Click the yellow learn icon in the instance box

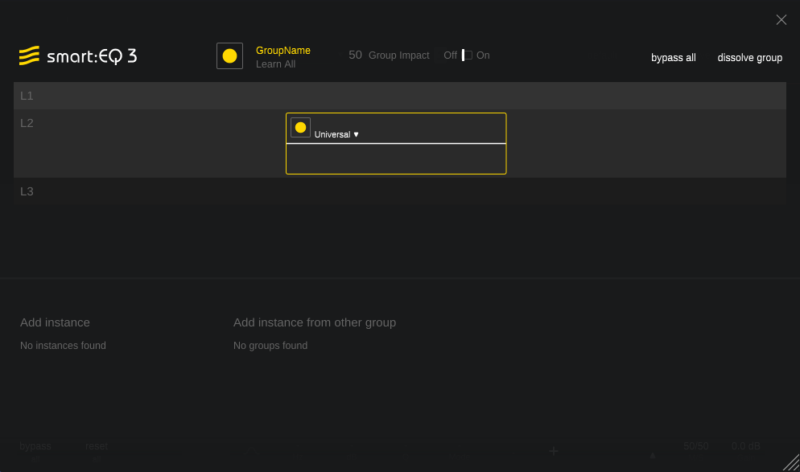click(300, 127)
